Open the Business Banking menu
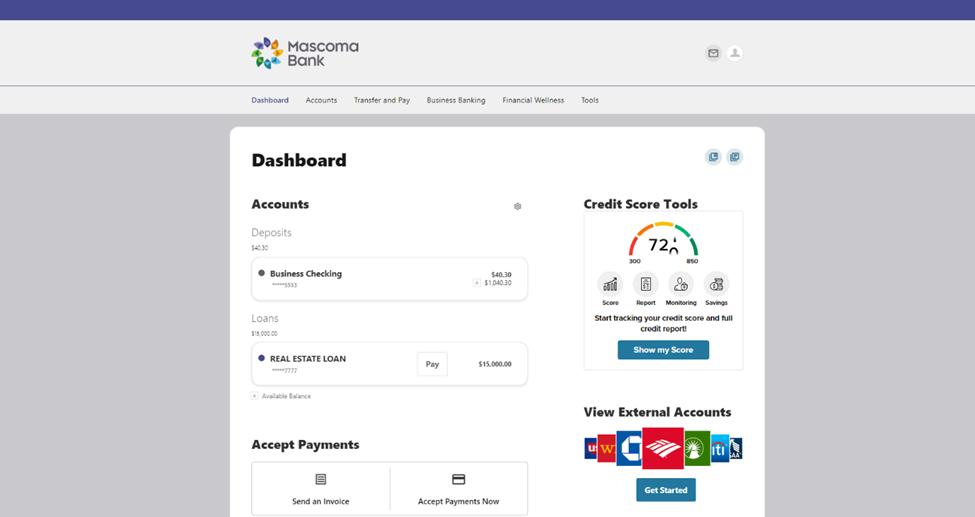 (x=456, y=100)
